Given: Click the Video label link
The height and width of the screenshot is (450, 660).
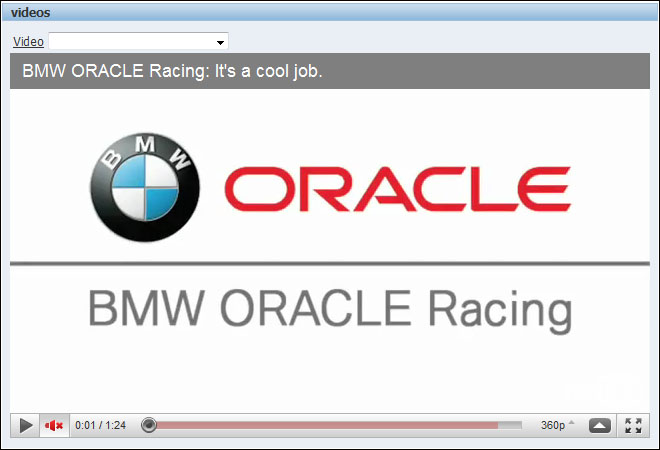Looking at the screenshot, I should click(28, 42).
